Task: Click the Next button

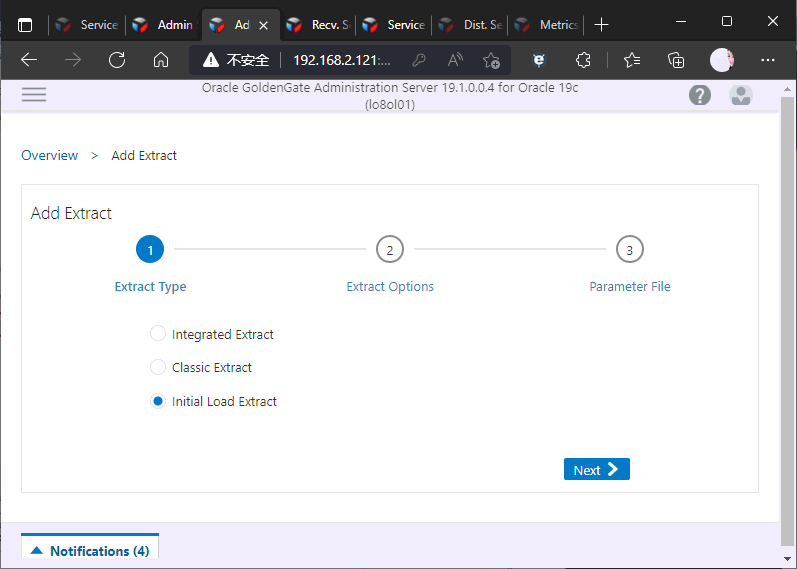Action: click(596, 470)
